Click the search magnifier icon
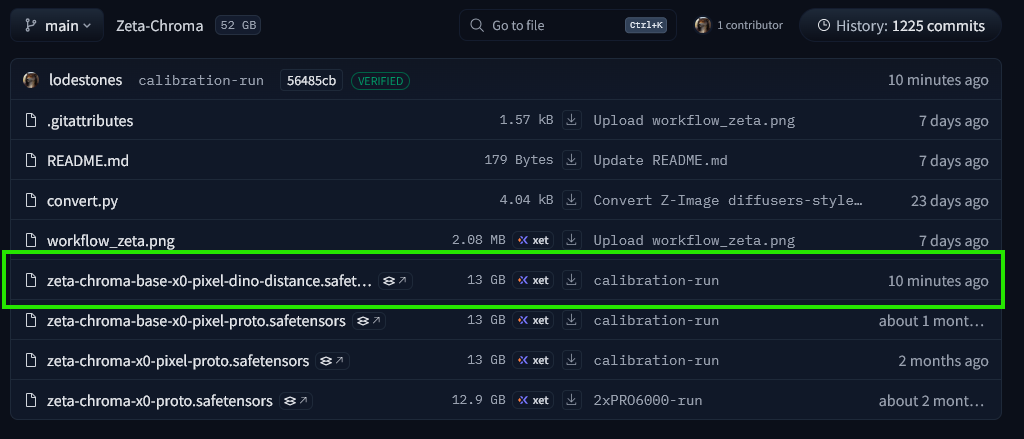The height and width of the screenshot is (439, 1024). pos(477,25)
